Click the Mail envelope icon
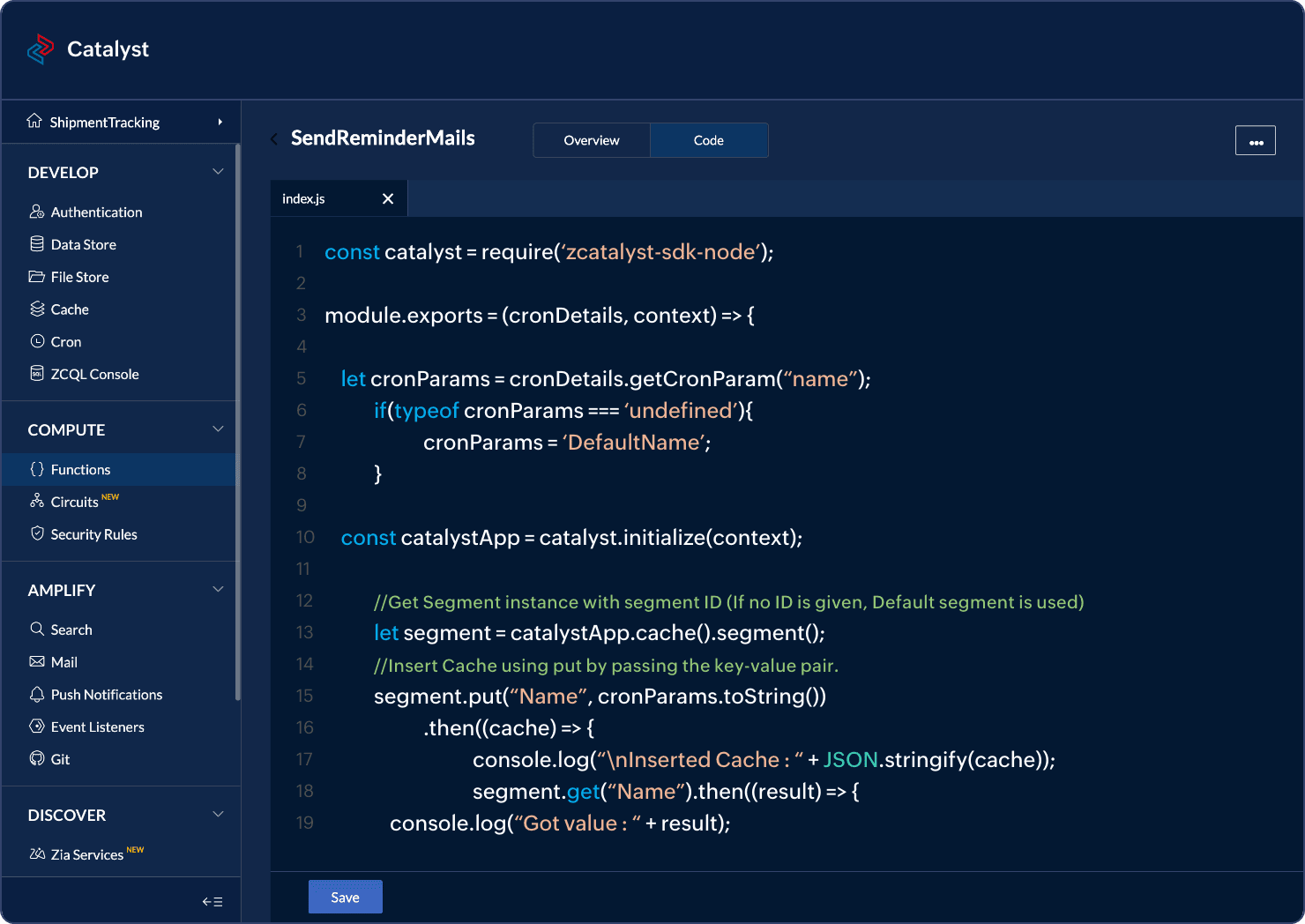 coord(37,661)
